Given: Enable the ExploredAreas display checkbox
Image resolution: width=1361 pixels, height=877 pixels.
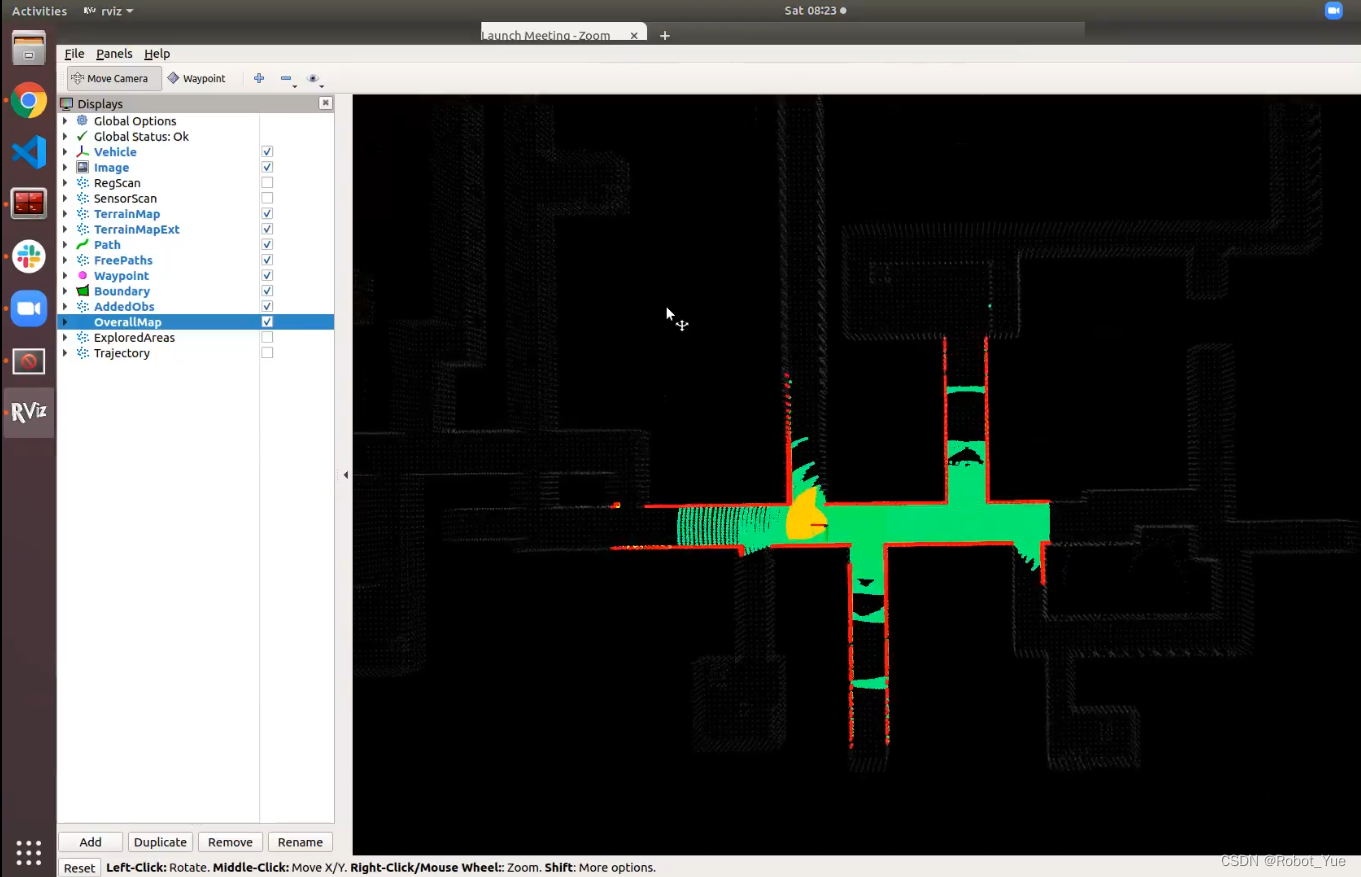Looking at the screenshot, I should (267, 338).
